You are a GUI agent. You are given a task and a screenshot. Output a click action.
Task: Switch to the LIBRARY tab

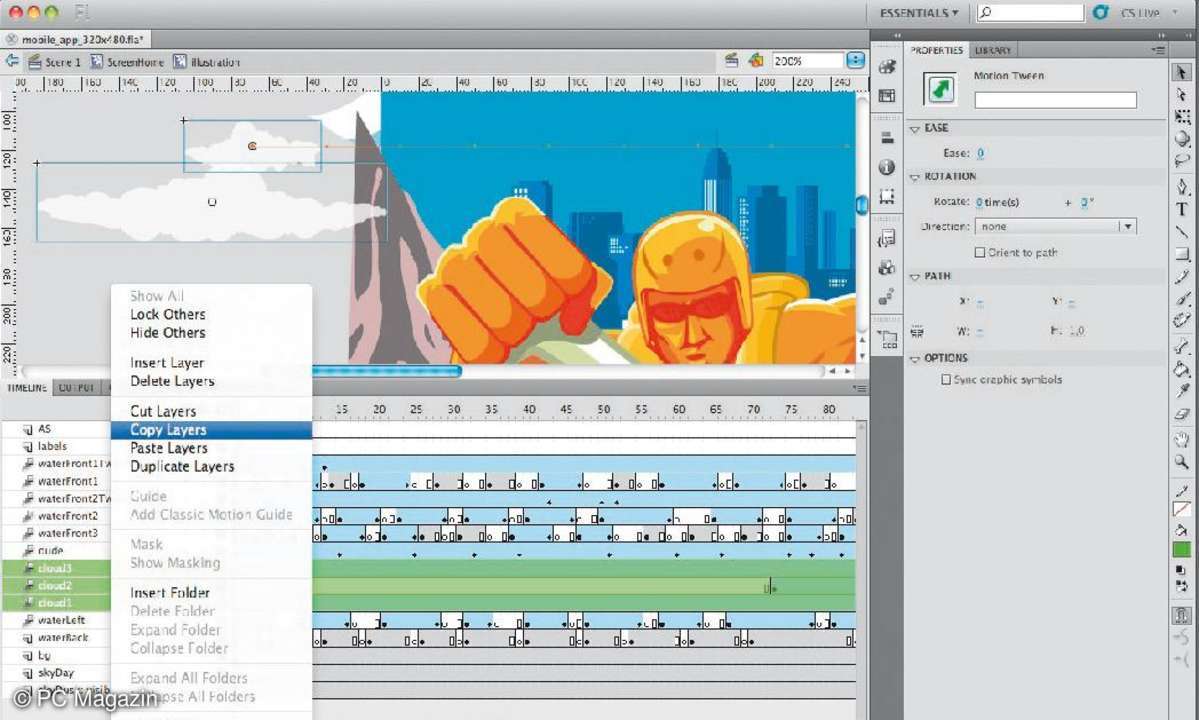pos(993,50)
